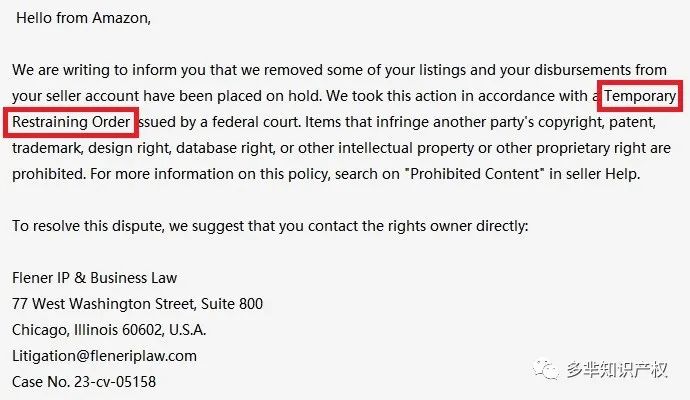This screenshot has width=690, height=400.
Task: Click the red-boxed "Restraining Order" phrase
Action: 72,122
